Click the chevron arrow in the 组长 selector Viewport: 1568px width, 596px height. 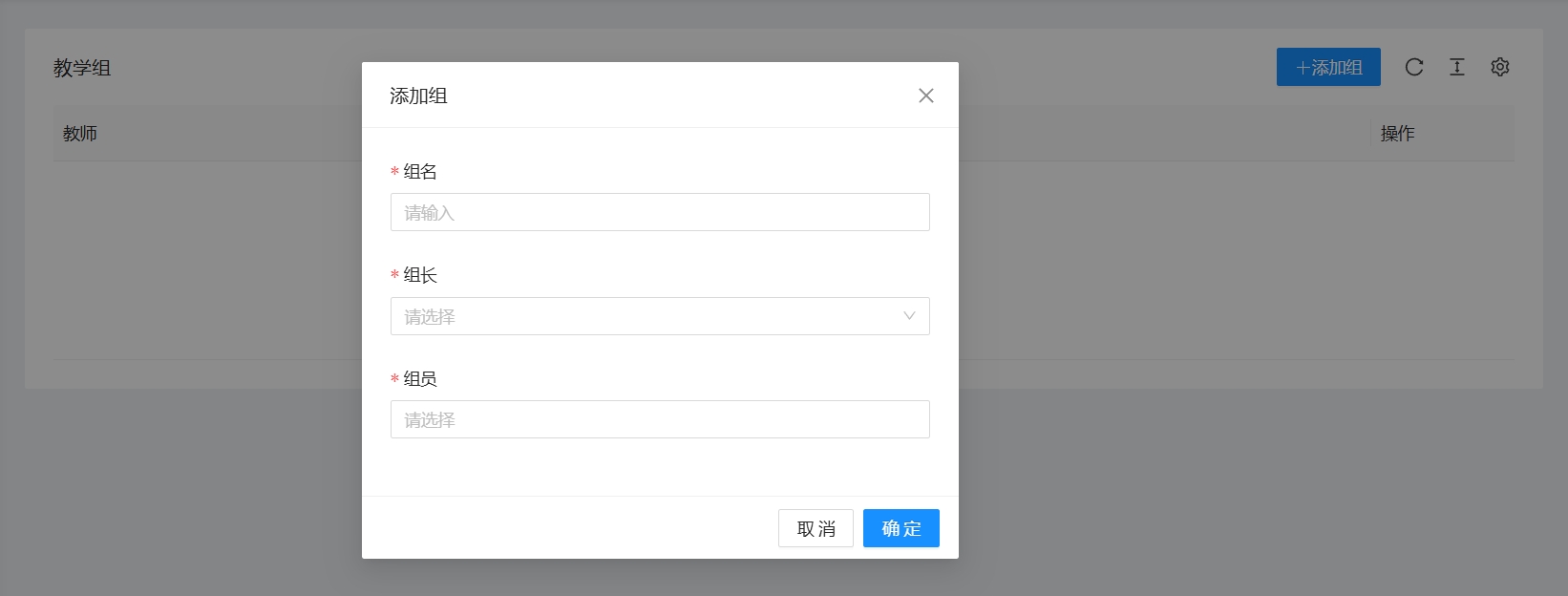[x=909, y=316]
